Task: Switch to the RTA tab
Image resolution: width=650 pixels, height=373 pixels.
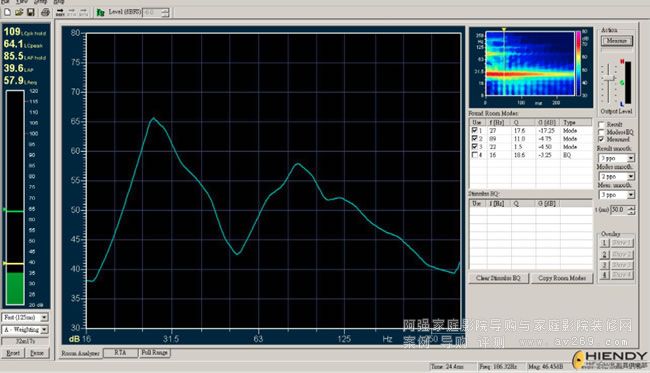Action: 120,352
